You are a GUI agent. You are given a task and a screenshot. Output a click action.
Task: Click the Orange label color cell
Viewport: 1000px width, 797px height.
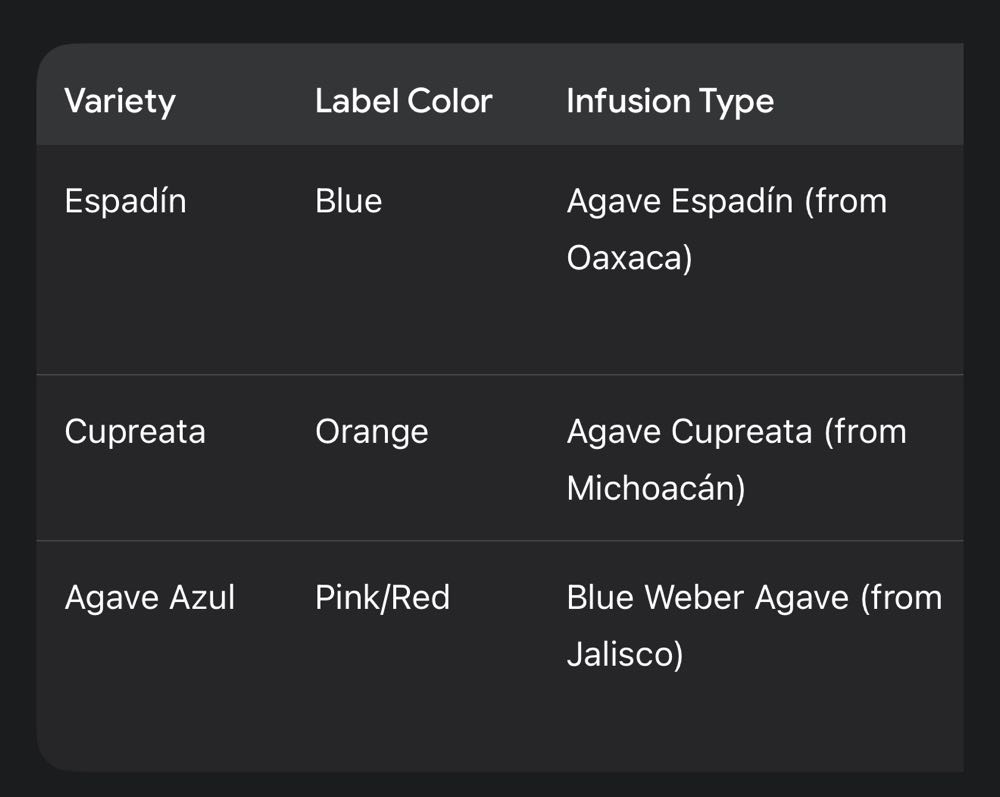(x=371, y=432)
